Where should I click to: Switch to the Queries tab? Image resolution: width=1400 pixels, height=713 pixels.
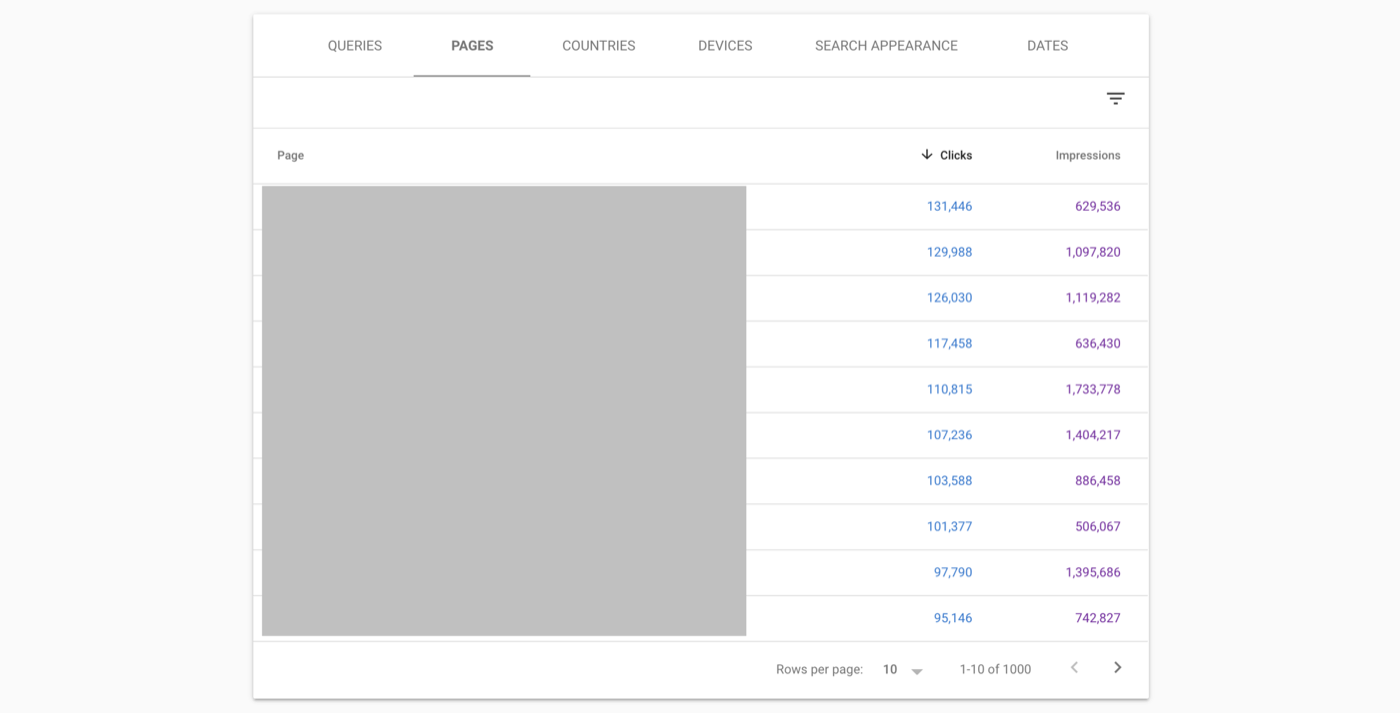click(355, 46)
